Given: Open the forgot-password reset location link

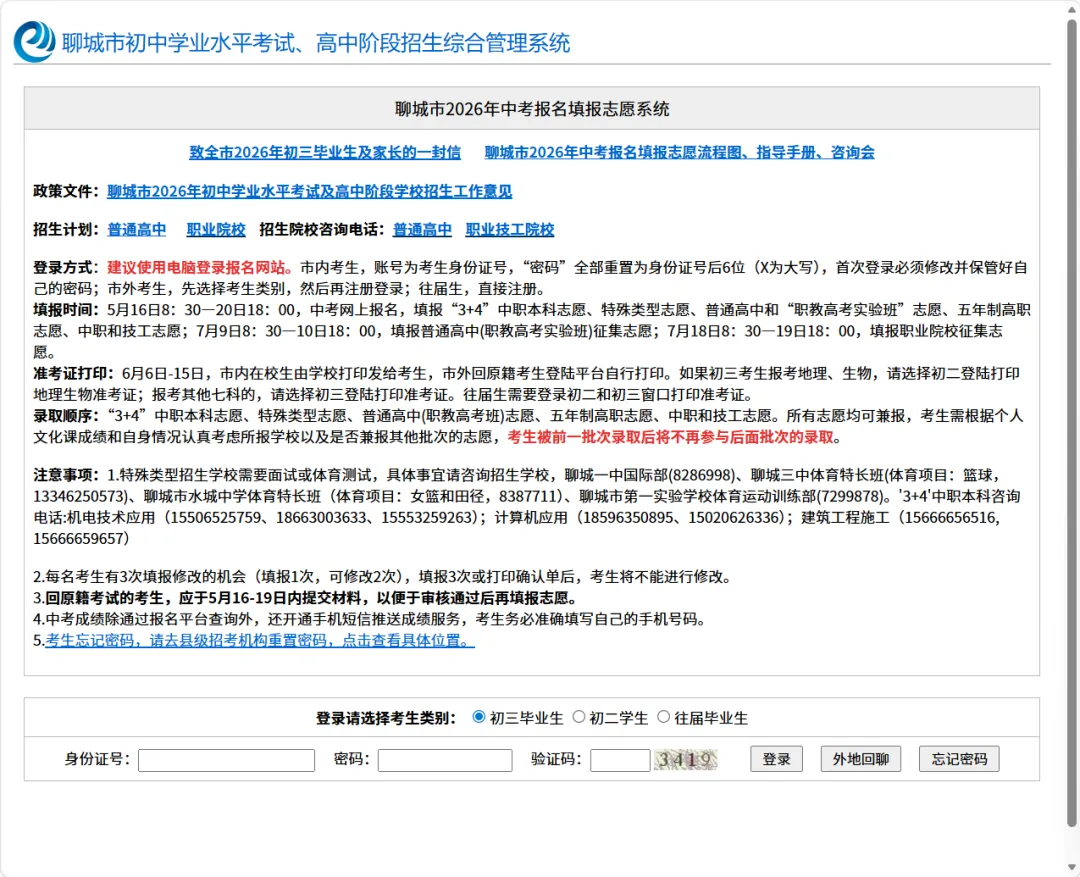Looking at the screenshot, I should (x=260, y=640).
